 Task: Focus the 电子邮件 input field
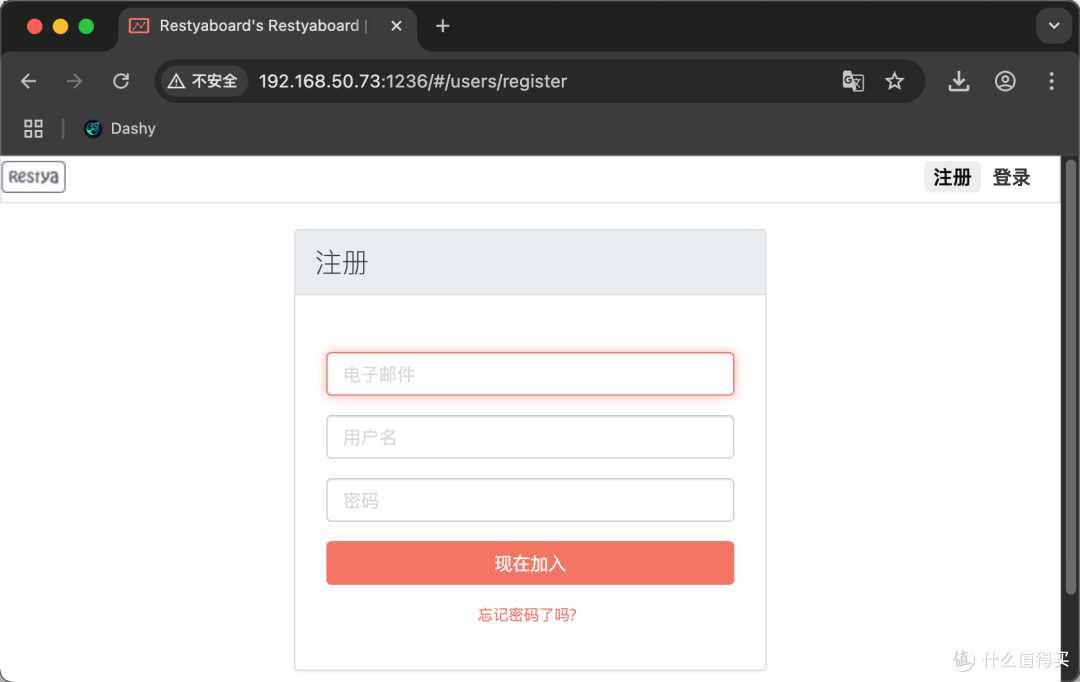[x=530, y=374]
